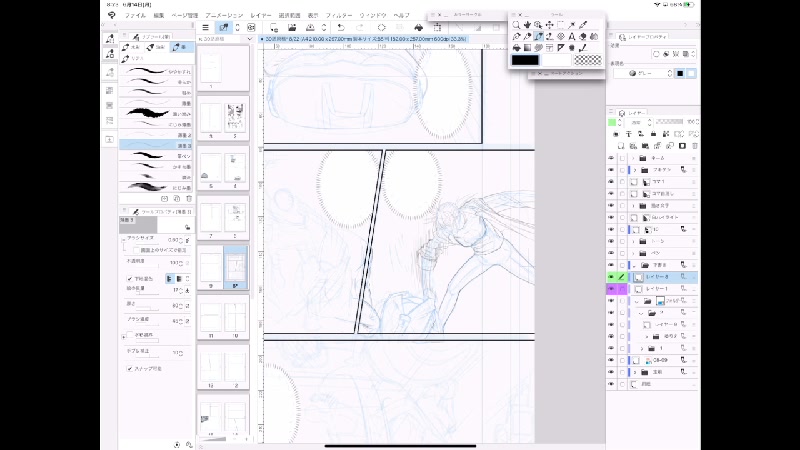Select the magnifier zoom tool in tool palette
800x450 pixels.
[x=516, y=24]
